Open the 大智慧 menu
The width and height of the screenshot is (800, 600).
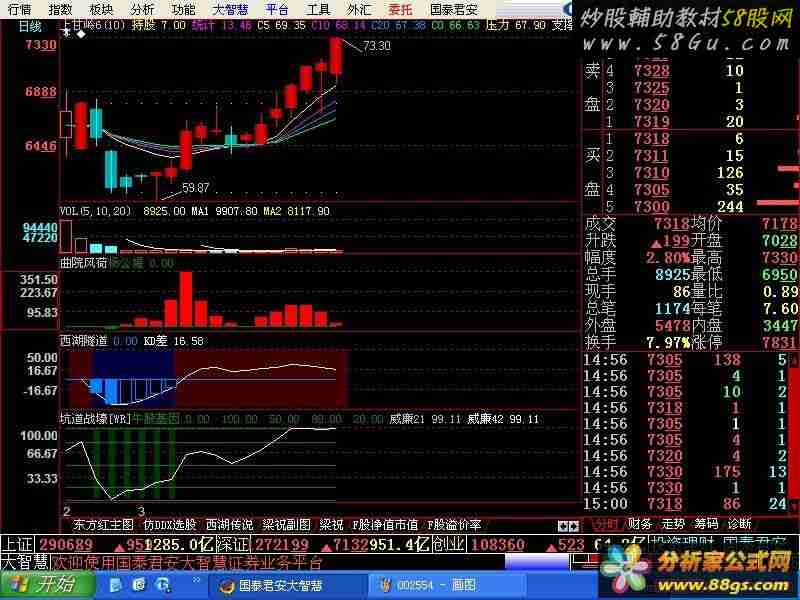click(230, 10)
